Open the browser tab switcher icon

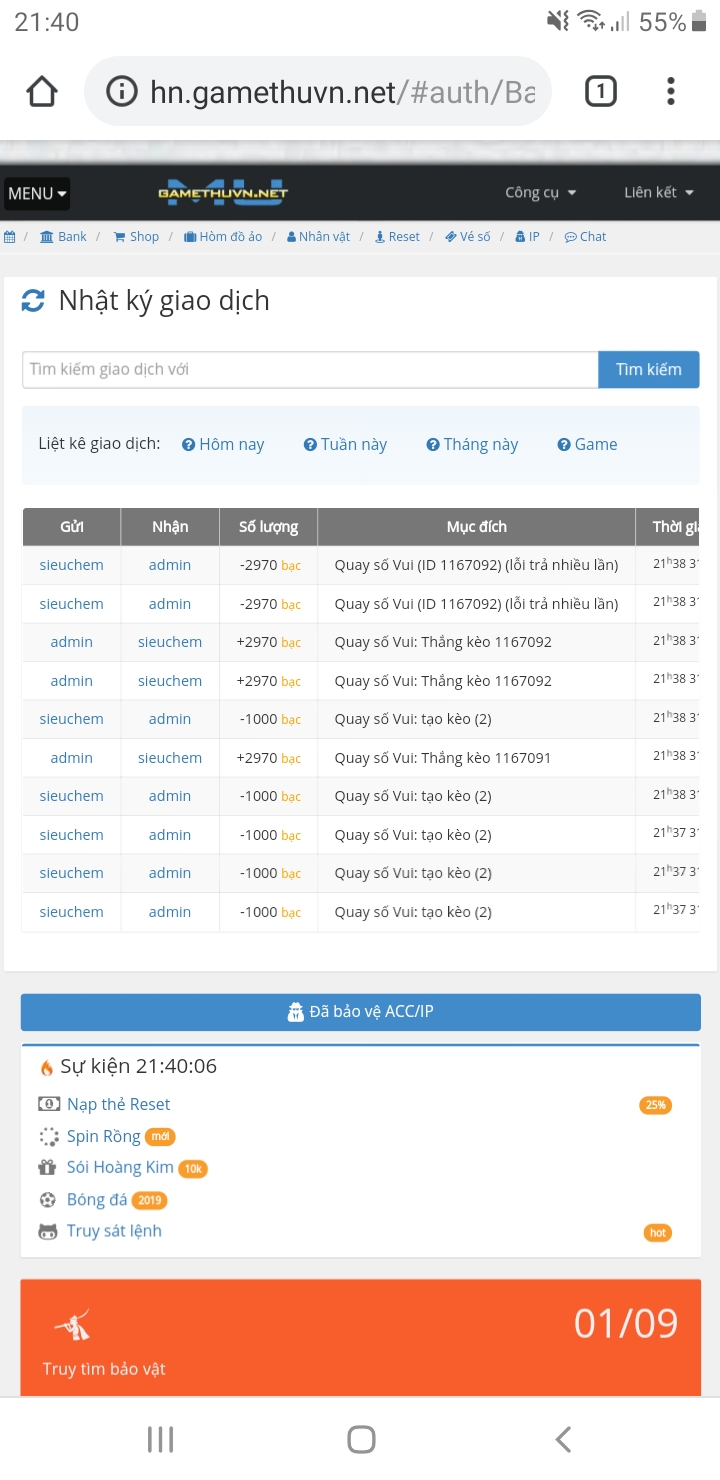click(x=600, y=92)
